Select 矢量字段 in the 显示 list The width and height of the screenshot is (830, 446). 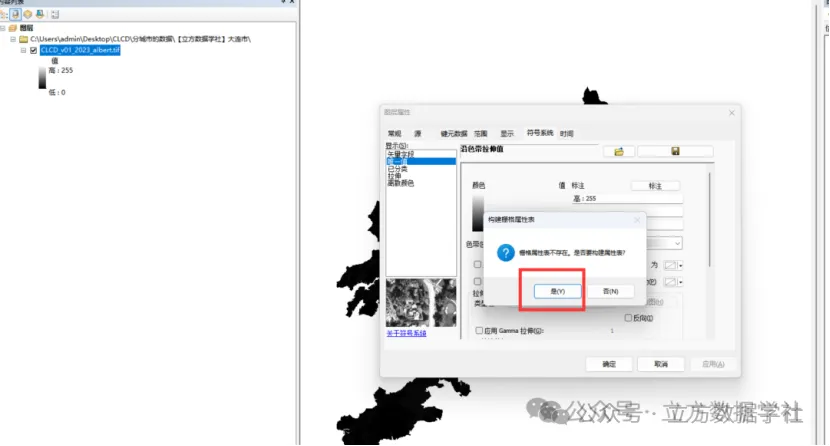(x=401, y=154)
